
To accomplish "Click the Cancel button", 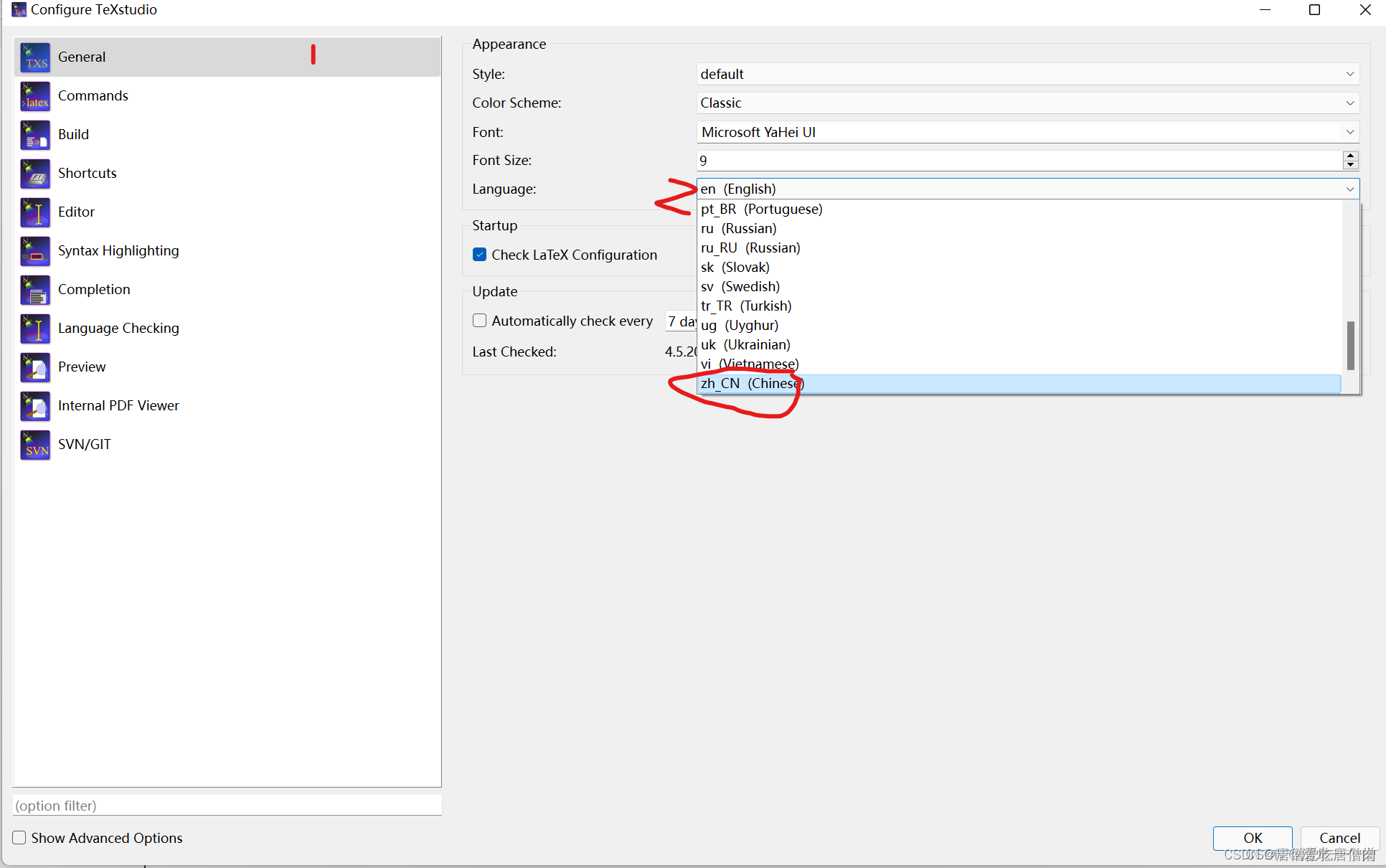I will pos(1339,838).
